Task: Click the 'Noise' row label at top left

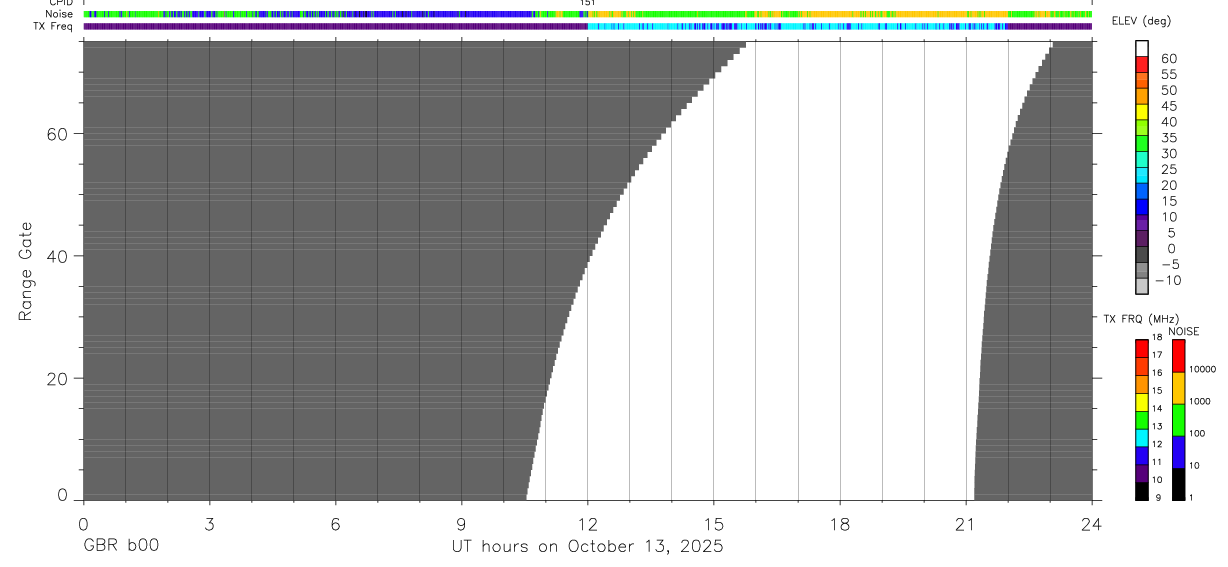Action: tap(59, 14)
